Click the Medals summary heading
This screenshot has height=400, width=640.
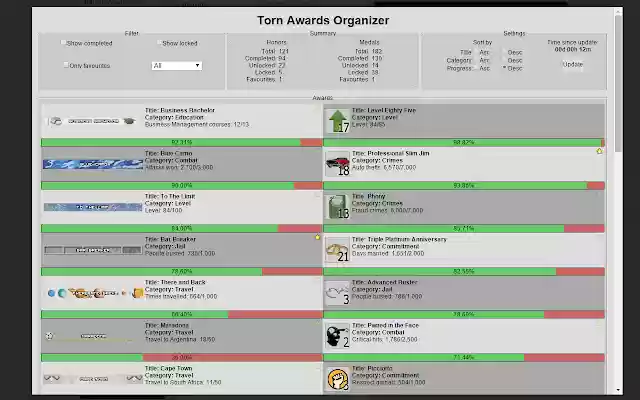tap(369, 42)
